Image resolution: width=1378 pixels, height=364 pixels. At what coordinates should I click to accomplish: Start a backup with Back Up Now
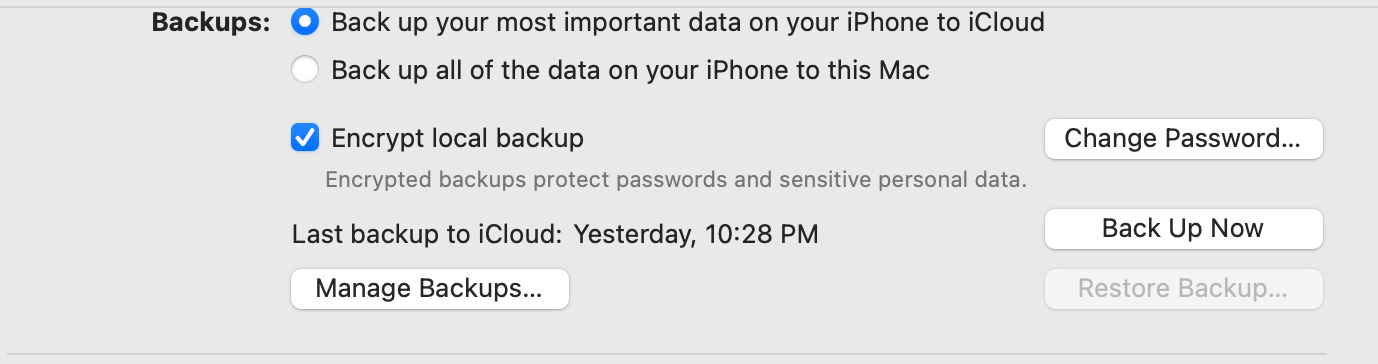tap(1183, 229)
